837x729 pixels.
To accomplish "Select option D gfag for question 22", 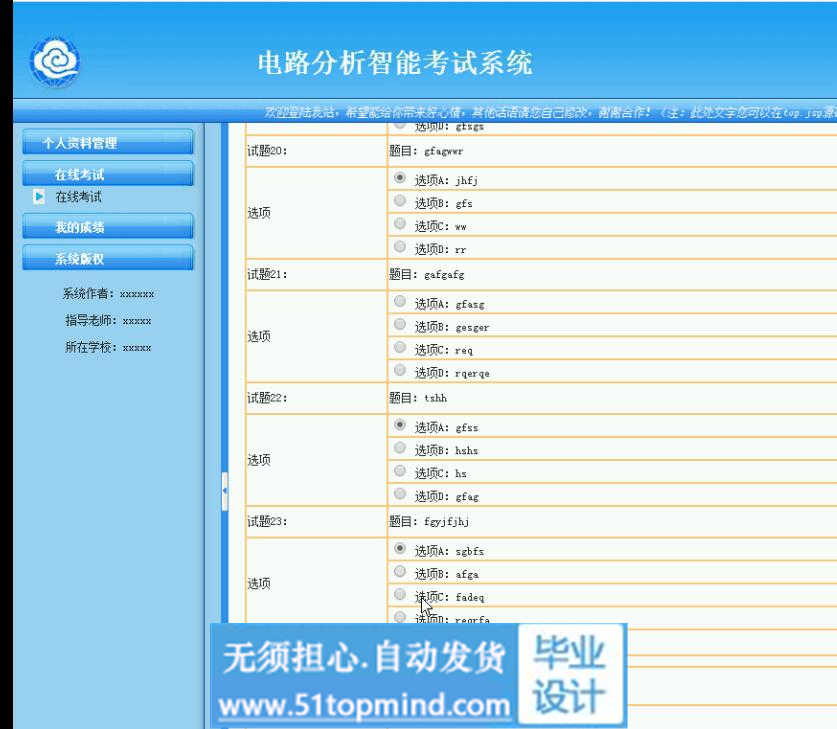I will (400, 494).
